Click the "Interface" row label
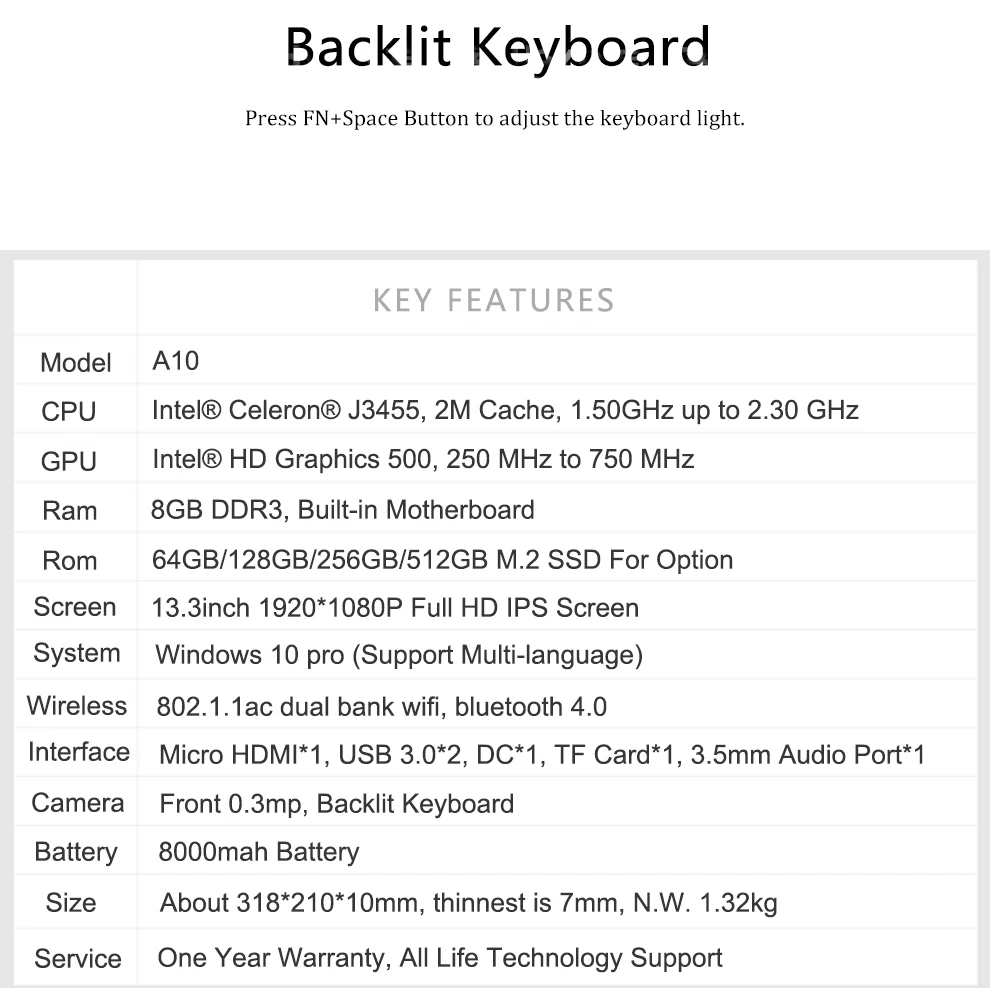This screenshot has width=990, height=988. click(x=78, y=752)
